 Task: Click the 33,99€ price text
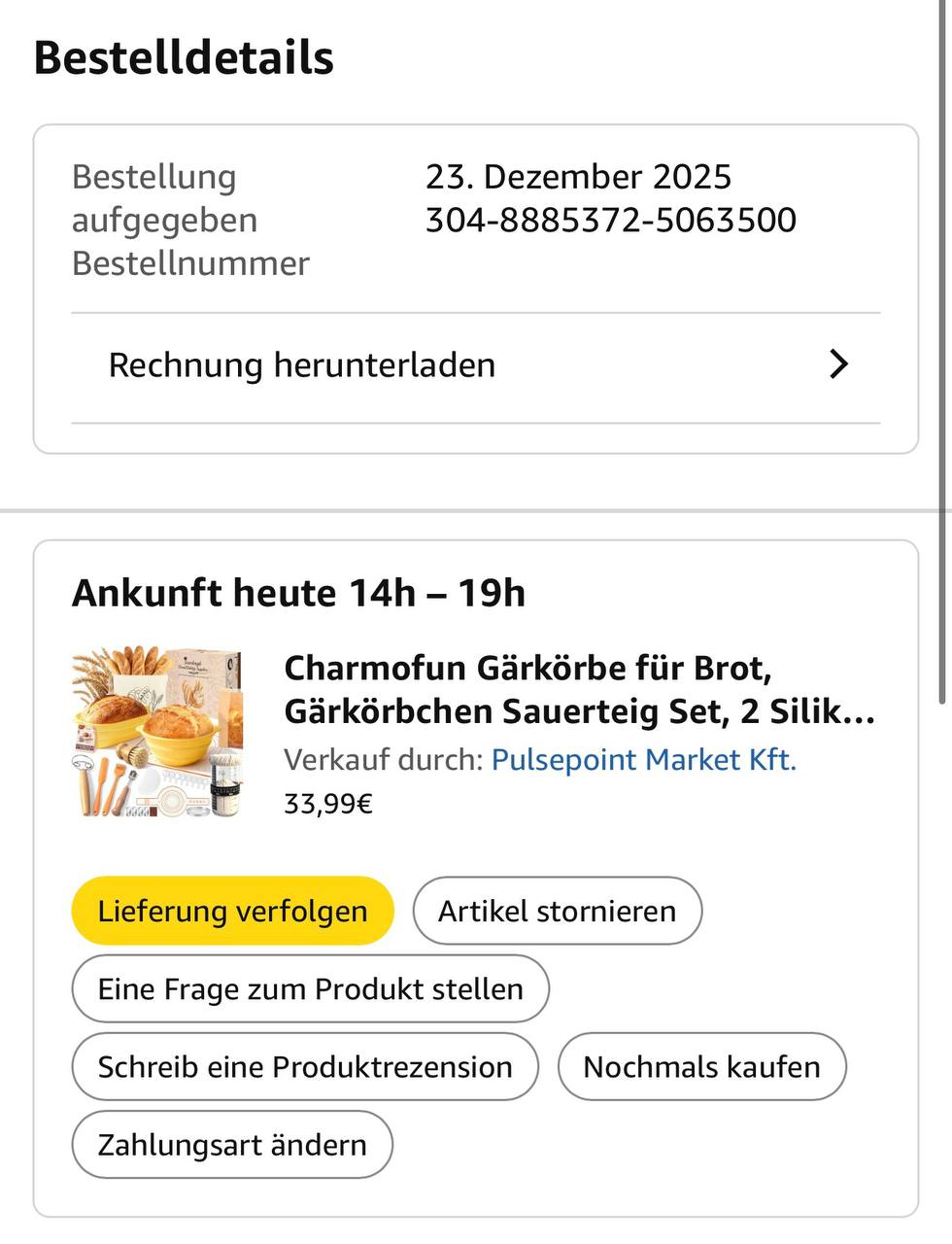[327, 804]
